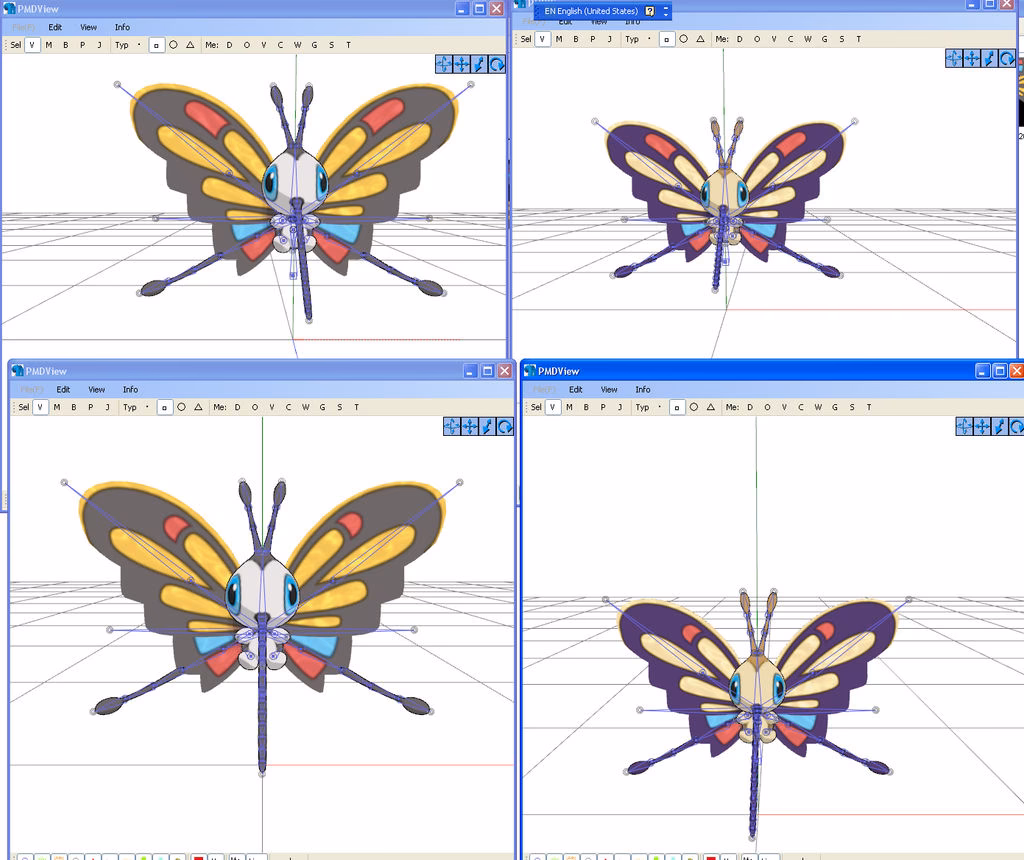Open the View menu in bottom-right window
The image size is (1024, 860).
coord(609,390)
